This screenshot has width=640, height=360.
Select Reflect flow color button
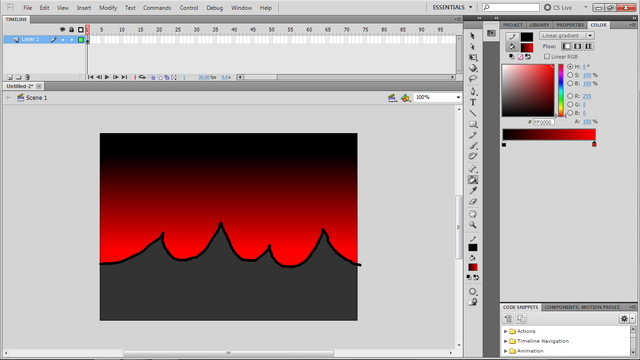[x=578, y=47]
